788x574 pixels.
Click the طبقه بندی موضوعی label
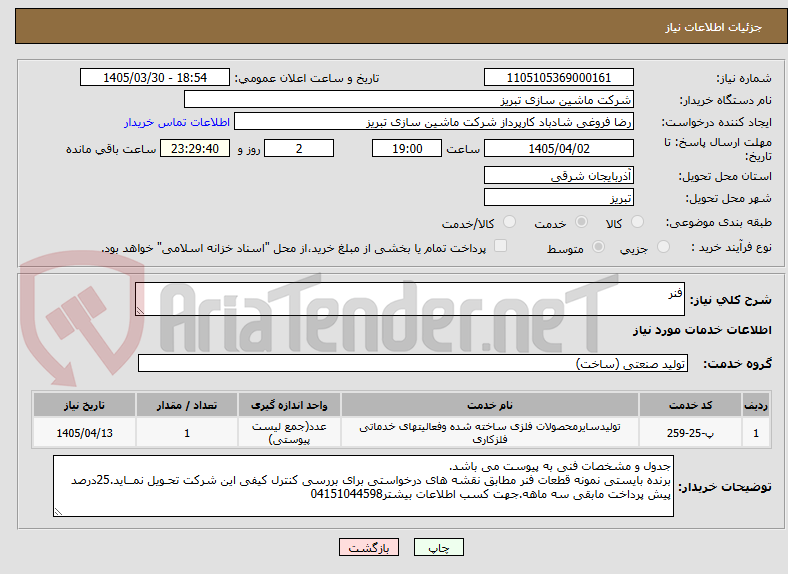719,222
